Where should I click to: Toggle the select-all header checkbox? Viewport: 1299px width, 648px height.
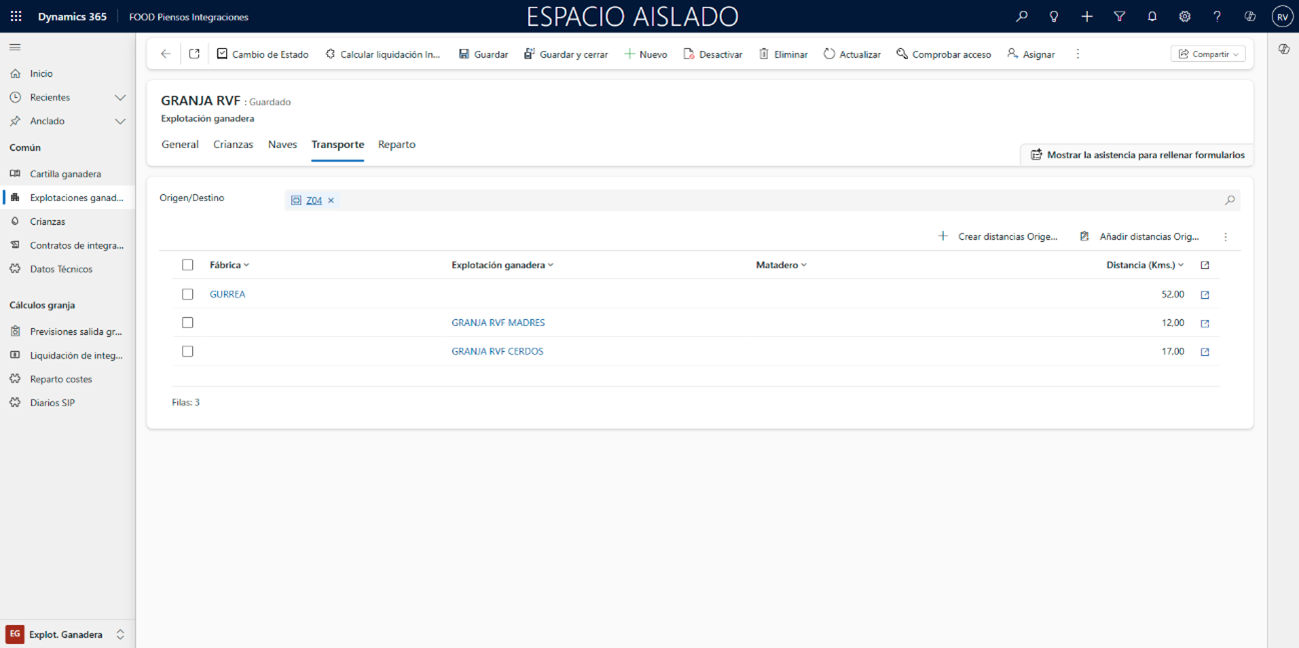pyautogui.click(x=187, y=265)
